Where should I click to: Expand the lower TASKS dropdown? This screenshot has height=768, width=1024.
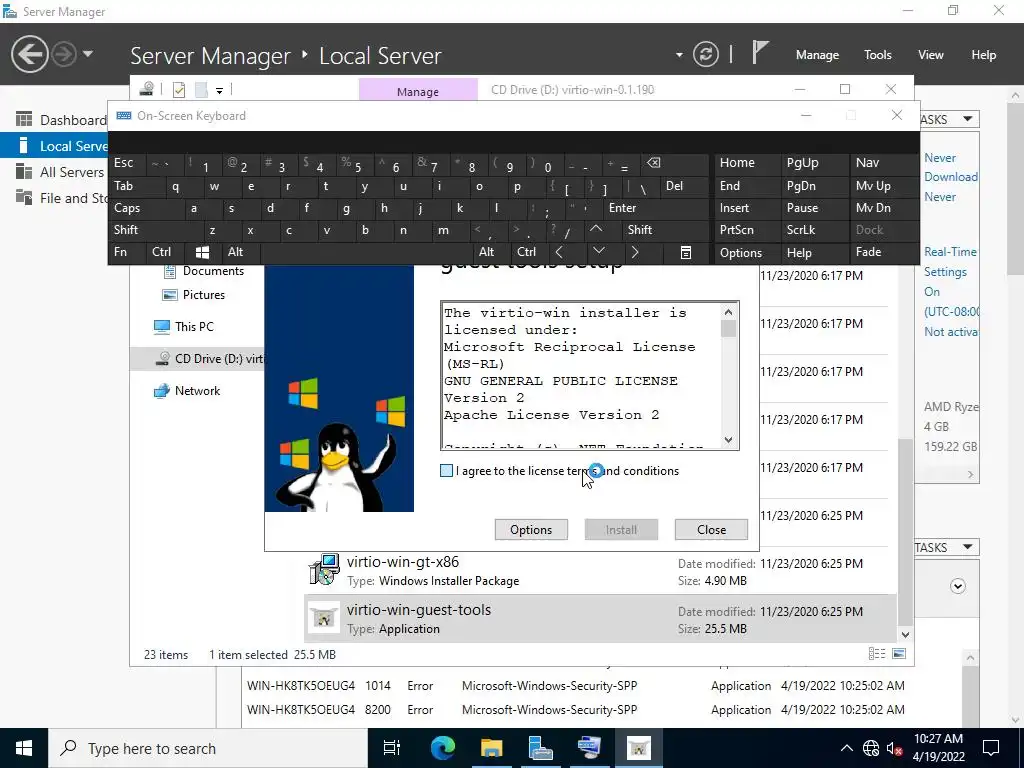[968, 547]
